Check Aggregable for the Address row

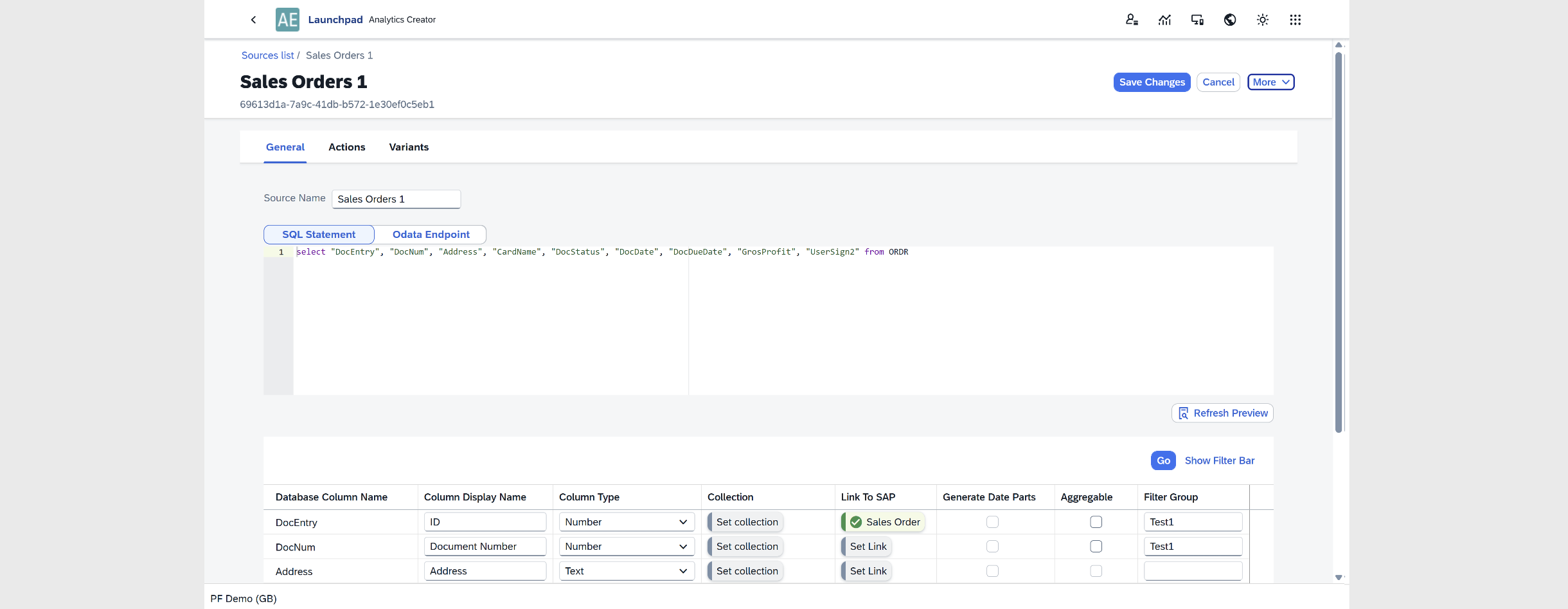click(x=1096, y=570)
